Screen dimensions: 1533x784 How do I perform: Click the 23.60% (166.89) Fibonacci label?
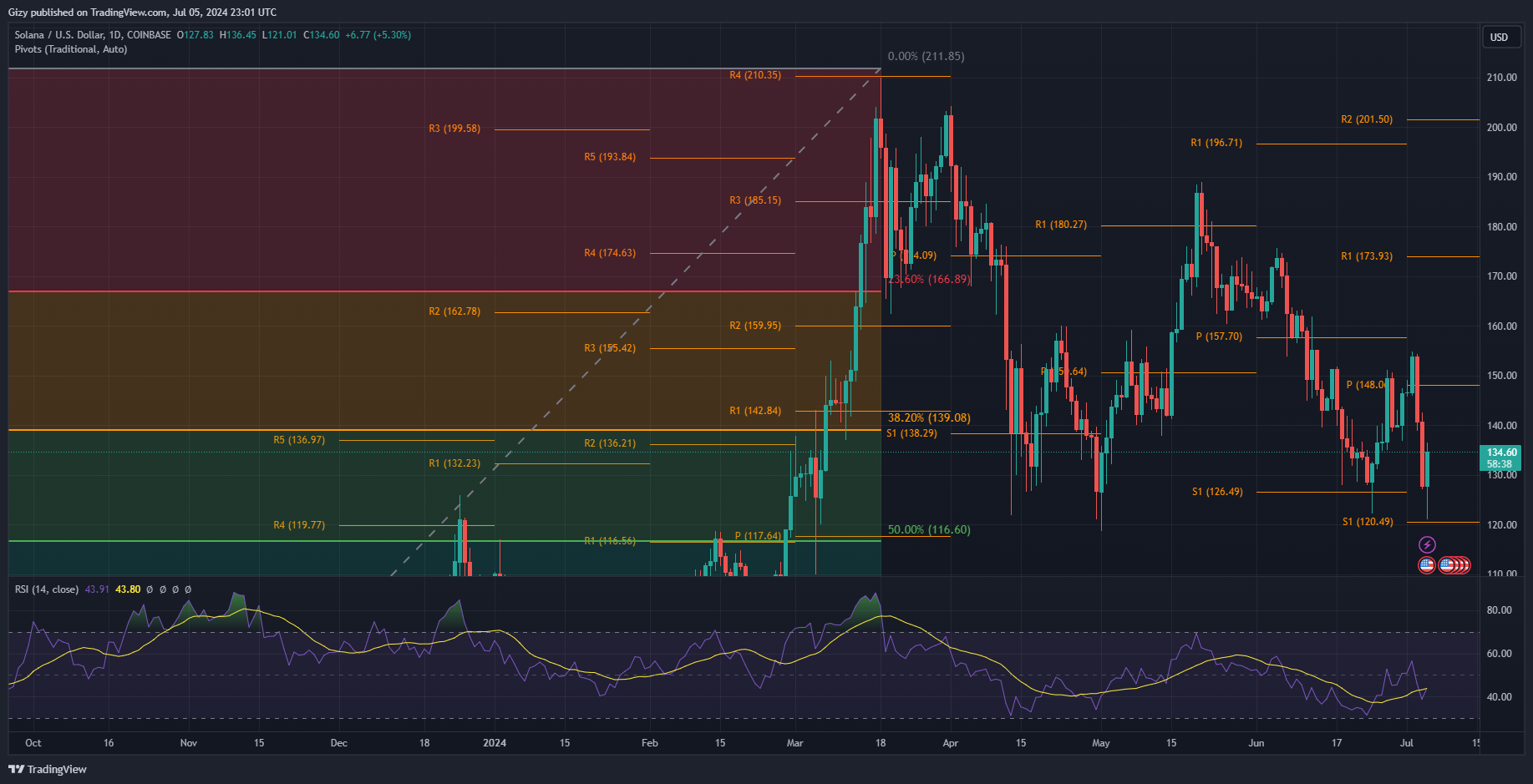coord(929,279)
